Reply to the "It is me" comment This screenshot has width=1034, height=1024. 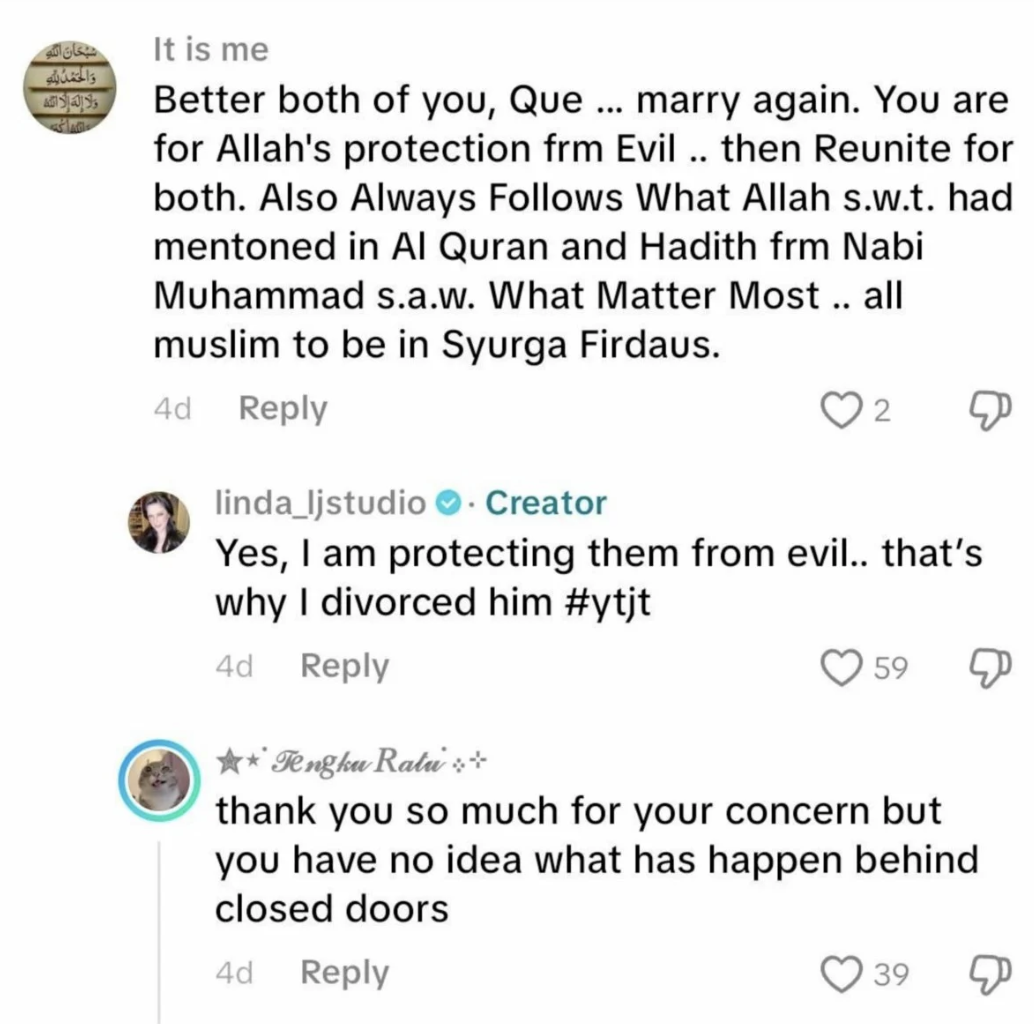click(283, 409)
